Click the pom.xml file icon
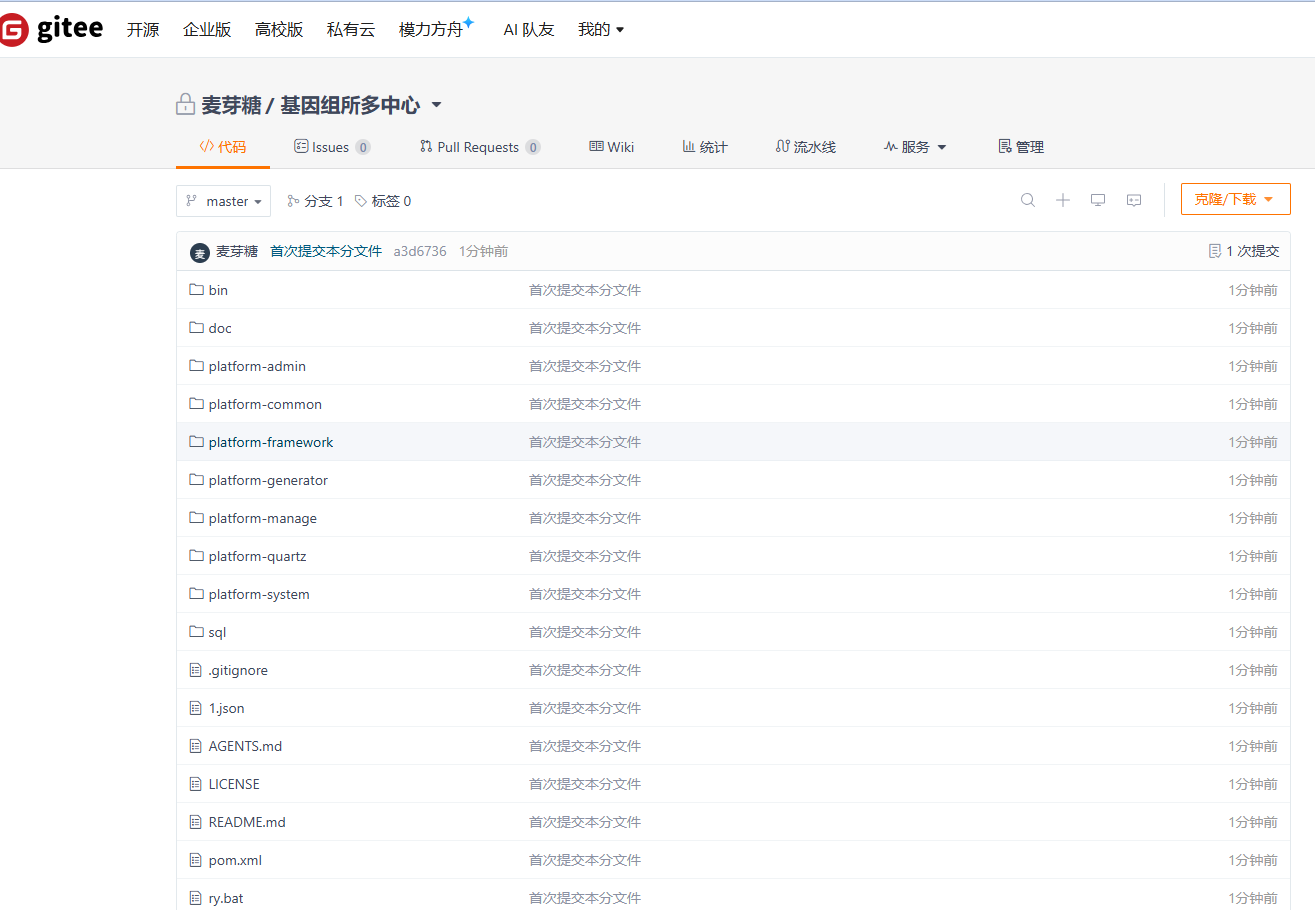Screen dimensions: 1315x910 tap(196, 860)
